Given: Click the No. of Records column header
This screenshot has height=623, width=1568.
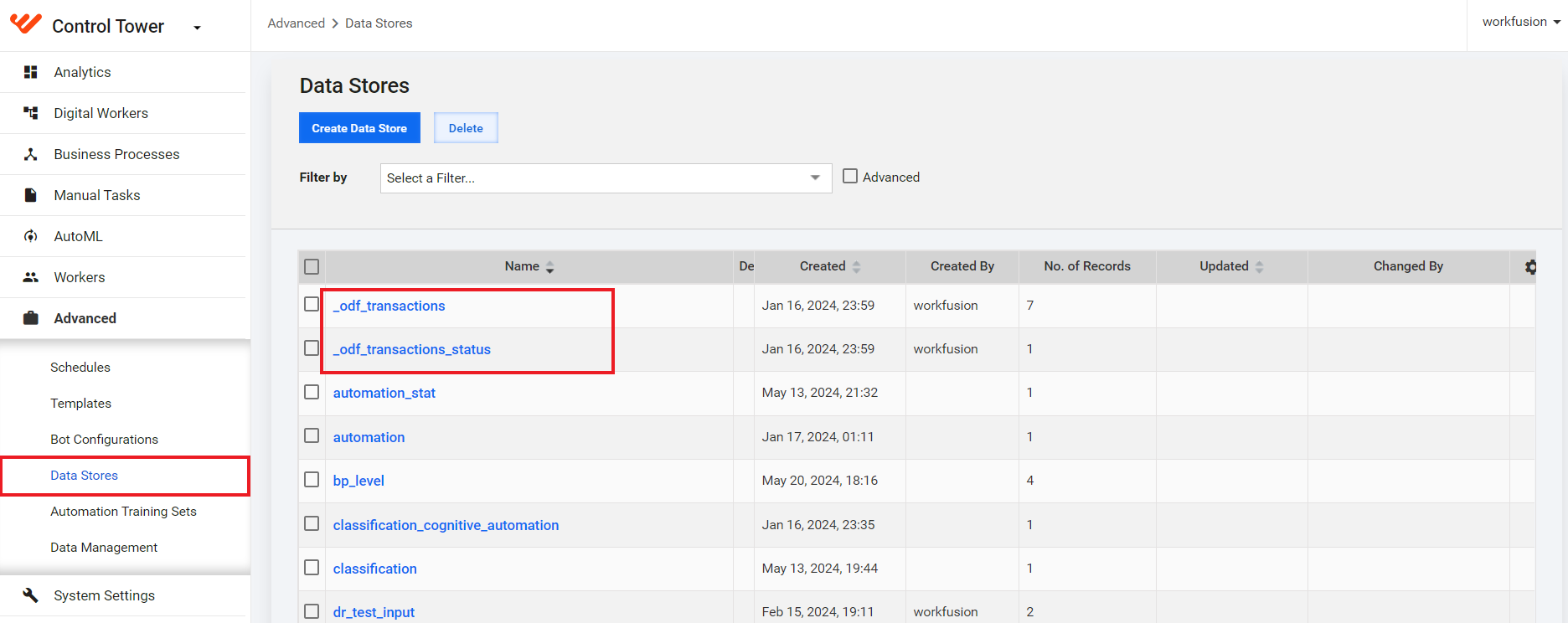Looking at the screenshot, I should [x=1087, y=266].
